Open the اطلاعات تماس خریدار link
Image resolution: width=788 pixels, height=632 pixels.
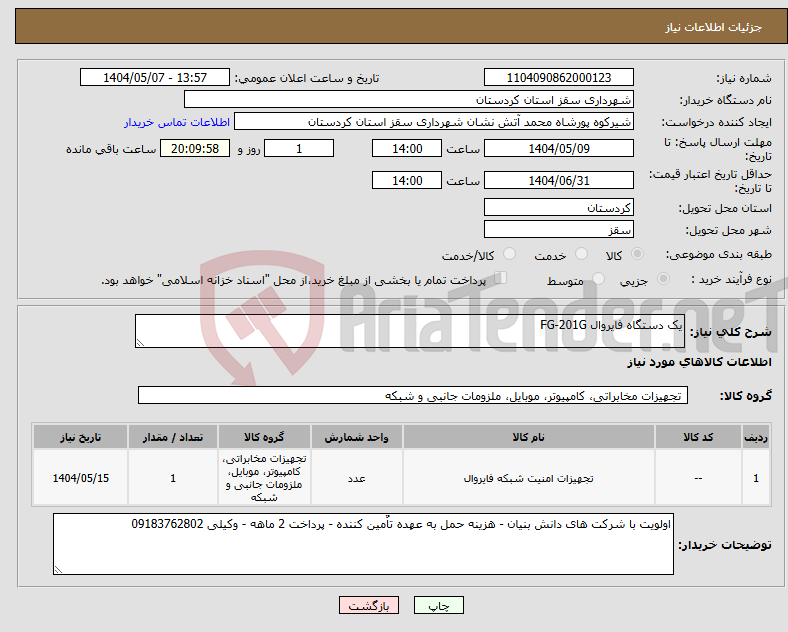click(x=177, y=122)
